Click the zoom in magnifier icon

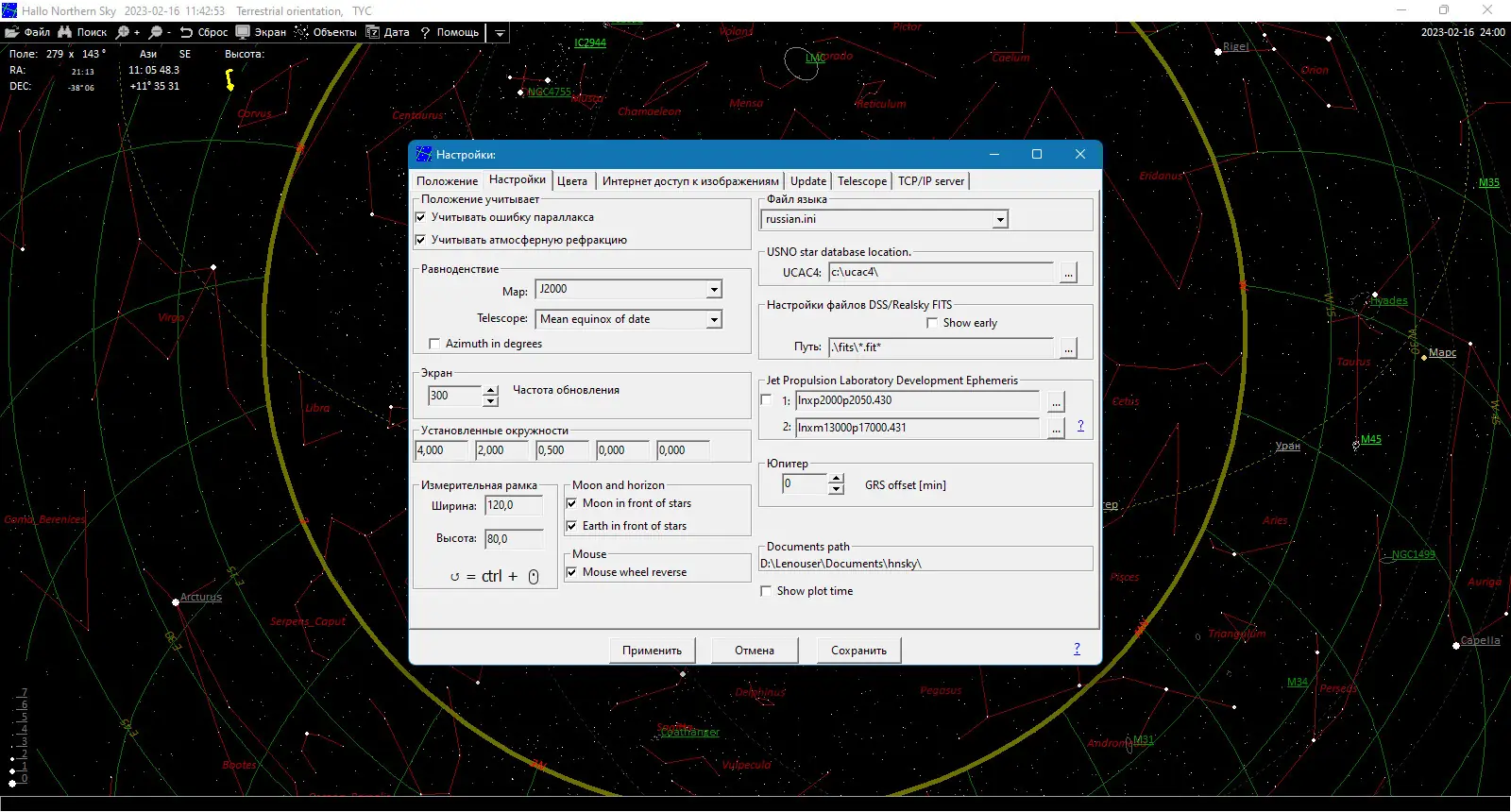124,32
